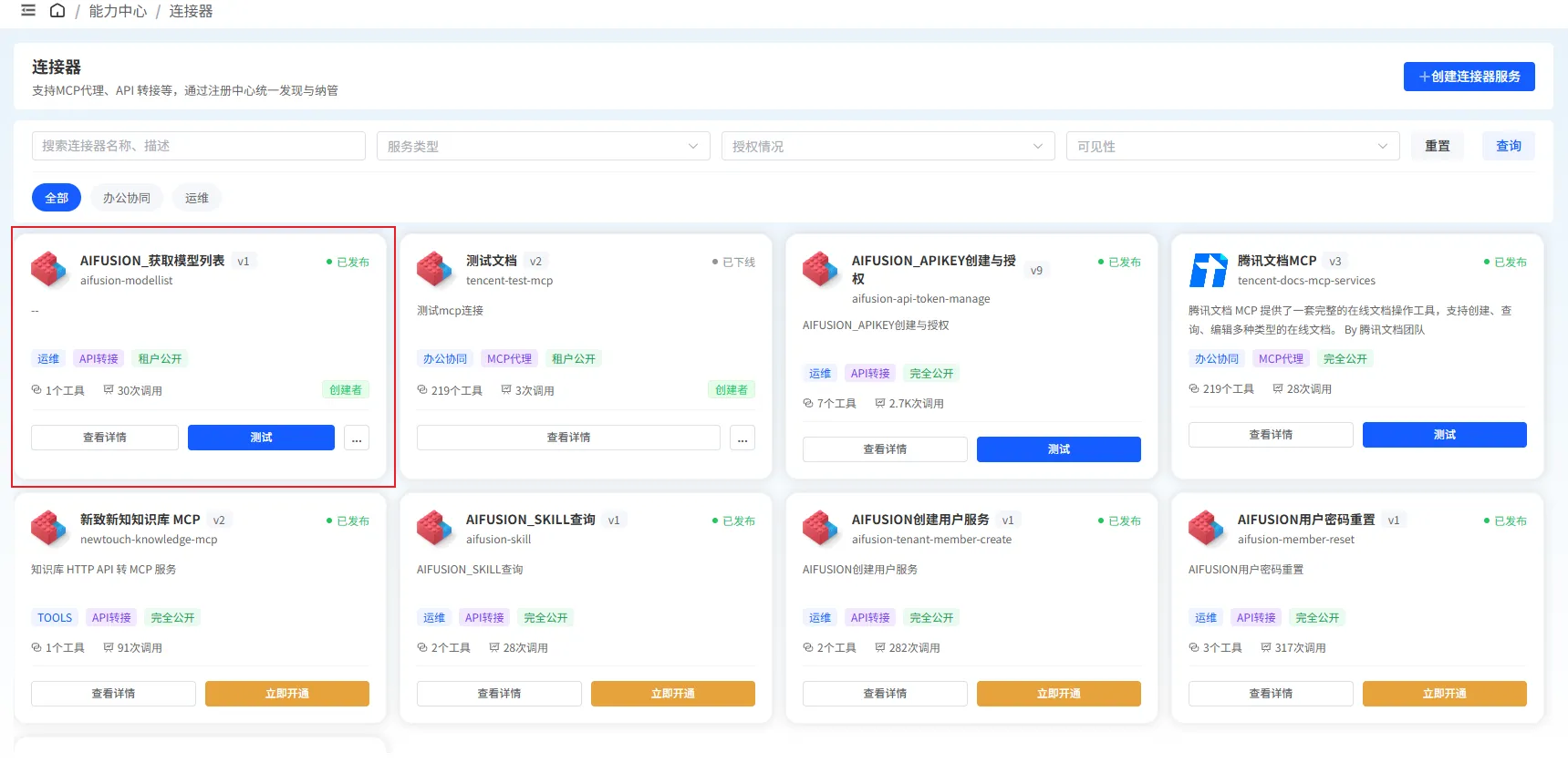
Task: Open the 授权情况 dropdown
Action: 888,146
